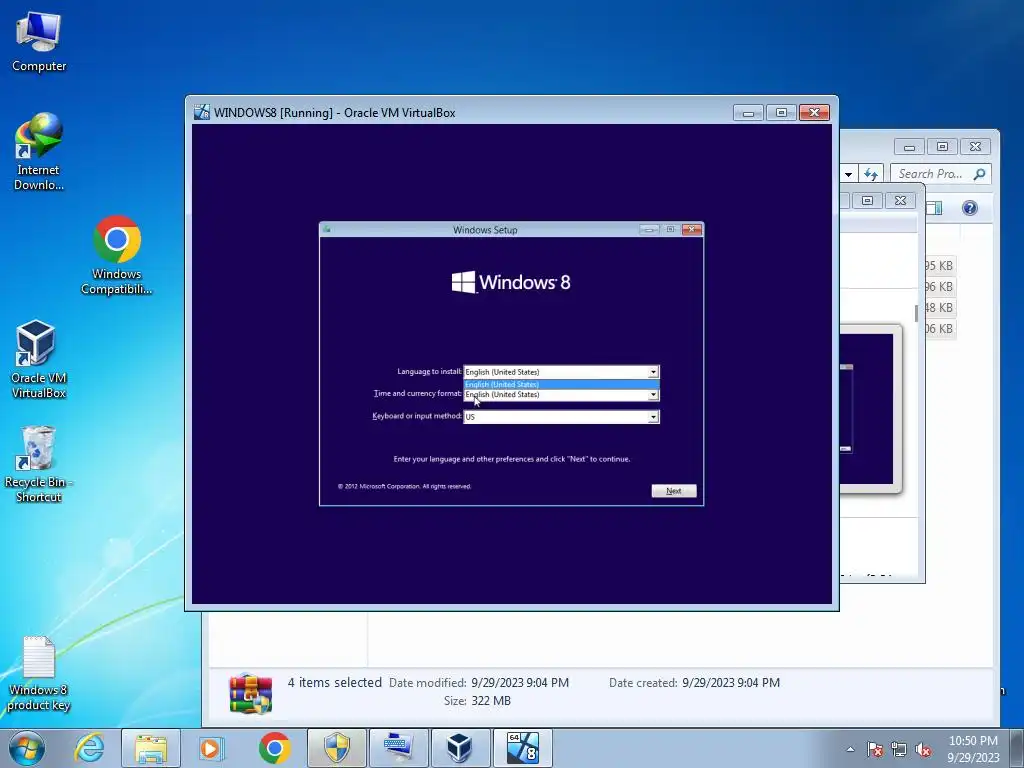The height and width of the screenshot is (768, 1024).
Task: Select file size entry 95 KB
Action: (938, 266)
